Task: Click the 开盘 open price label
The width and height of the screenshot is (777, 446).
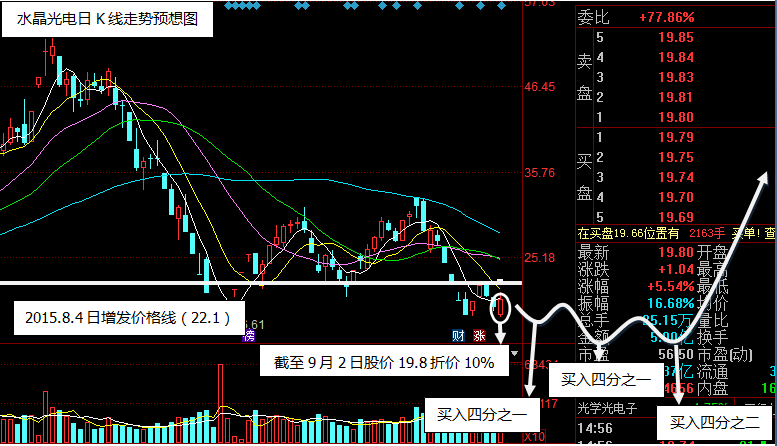Action: tap(712, 252)
